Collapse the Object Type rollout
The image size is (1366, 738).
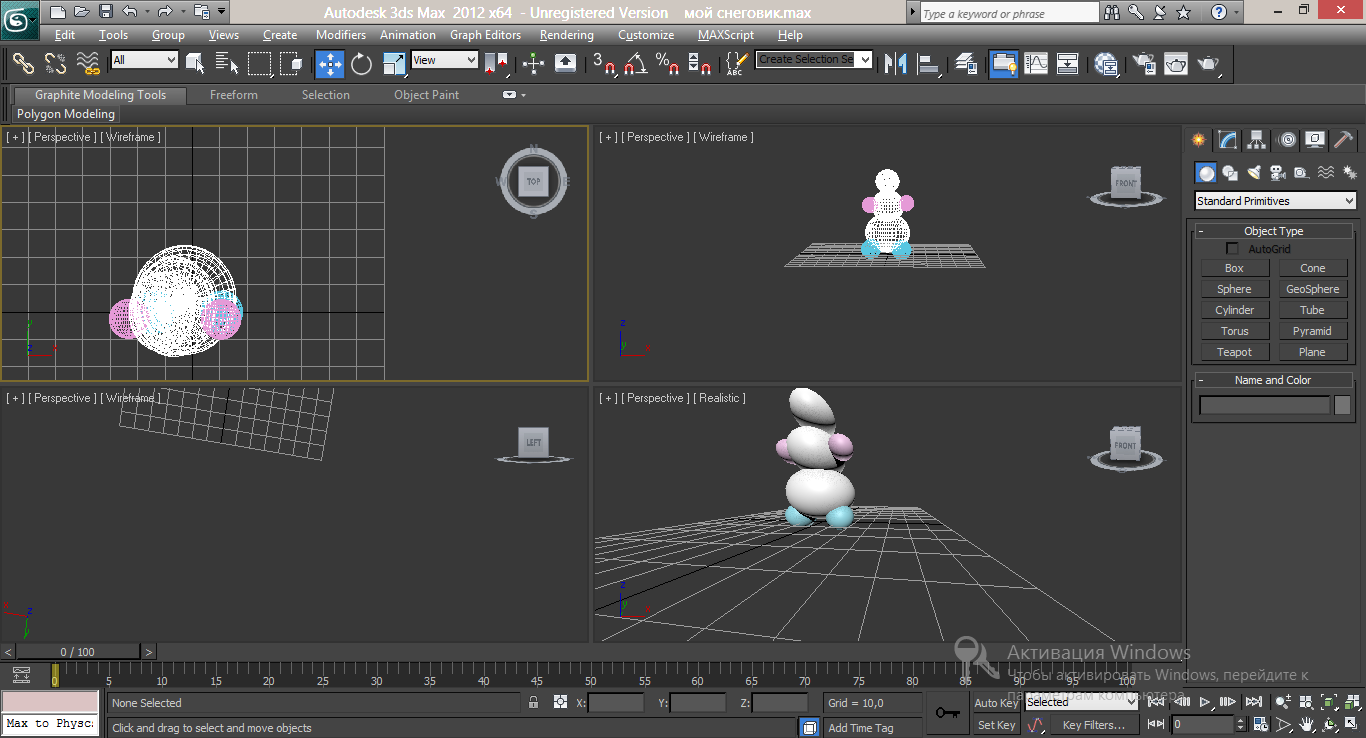pyautogui.click(x=1273, y=231)
